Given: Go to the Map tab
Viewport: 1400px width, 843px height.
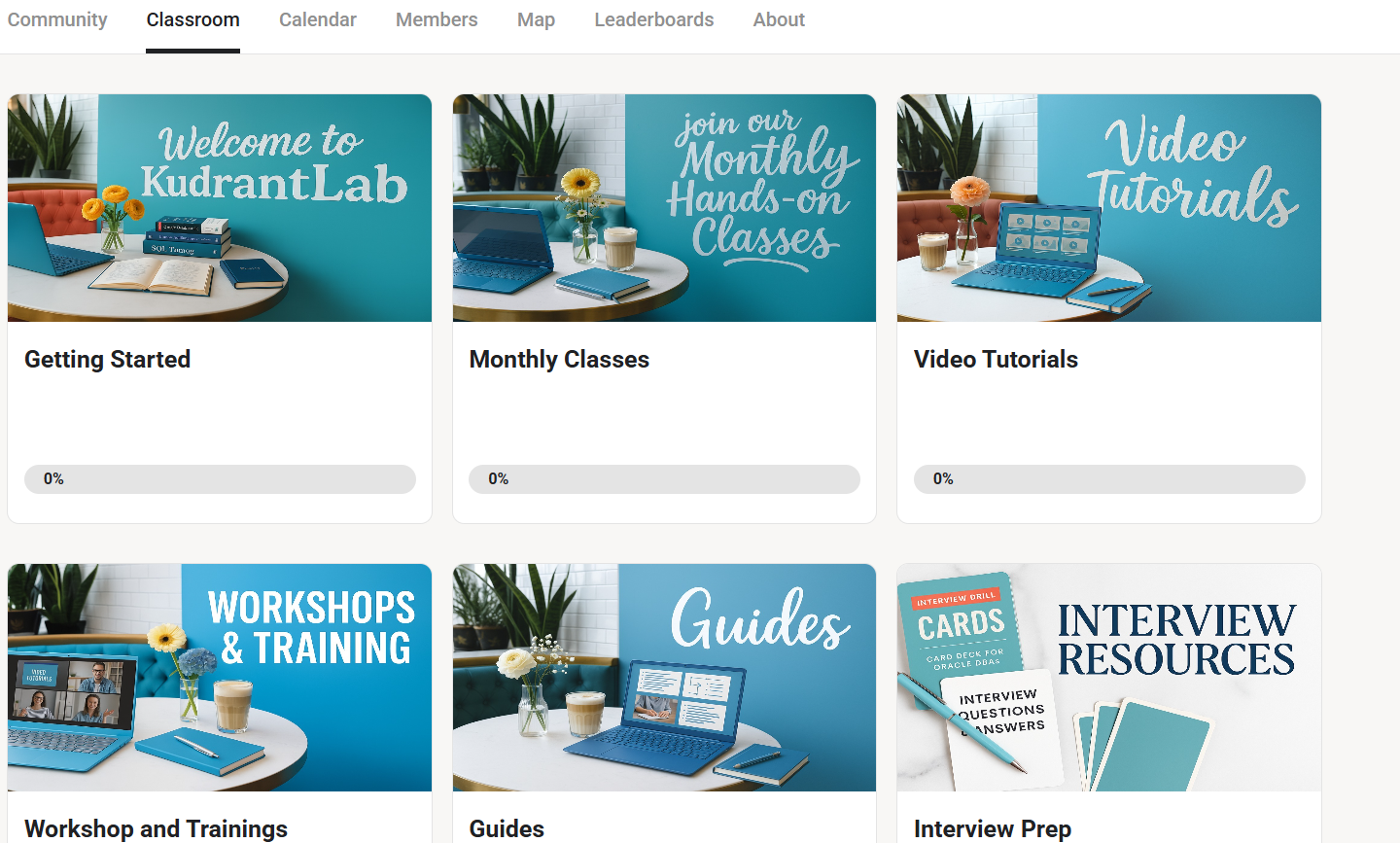Looking at the screenshot, I should [x=536, y=19].
